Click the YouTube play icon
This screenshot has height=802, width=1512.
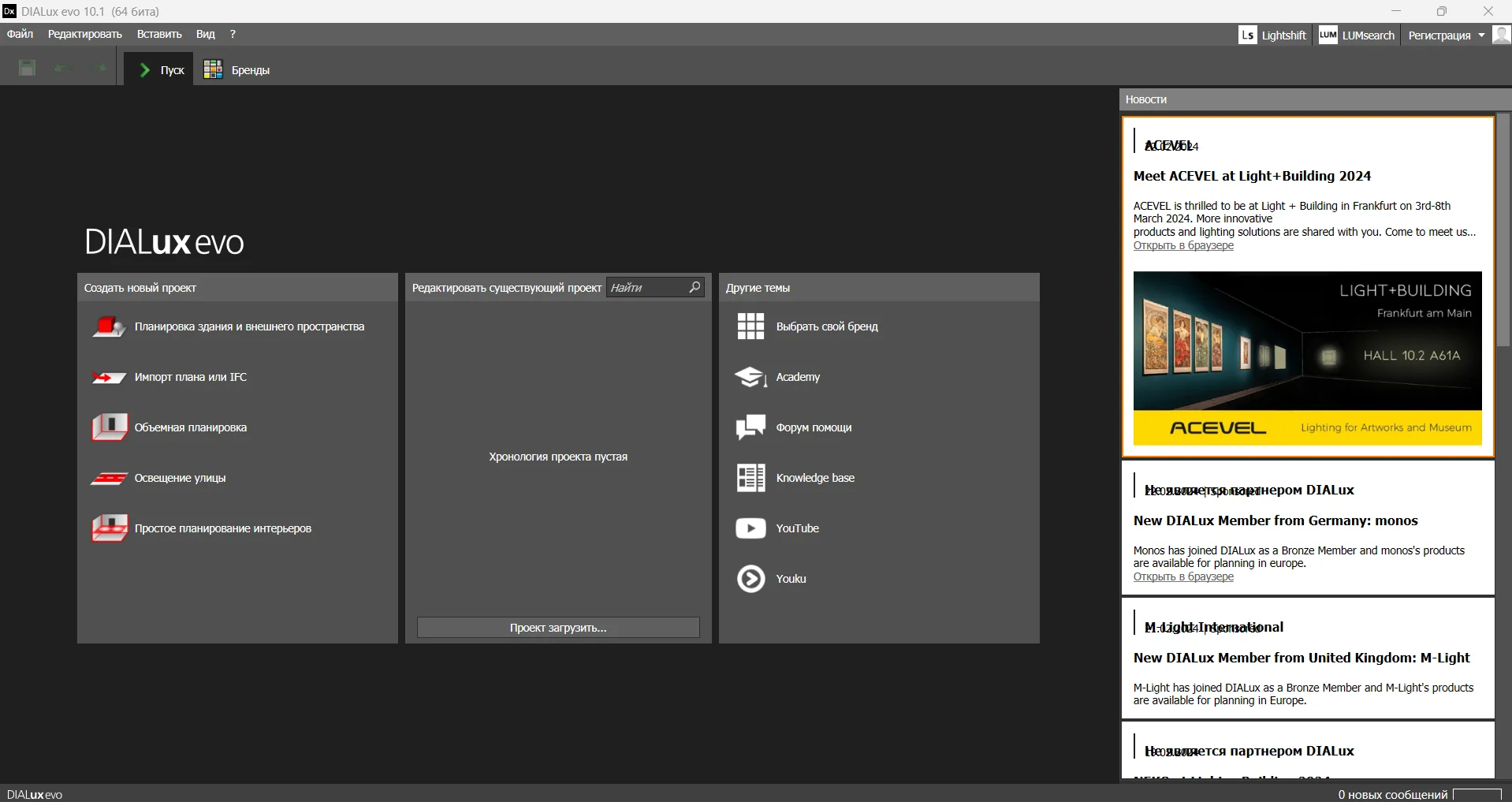click(x=750, y=528)
